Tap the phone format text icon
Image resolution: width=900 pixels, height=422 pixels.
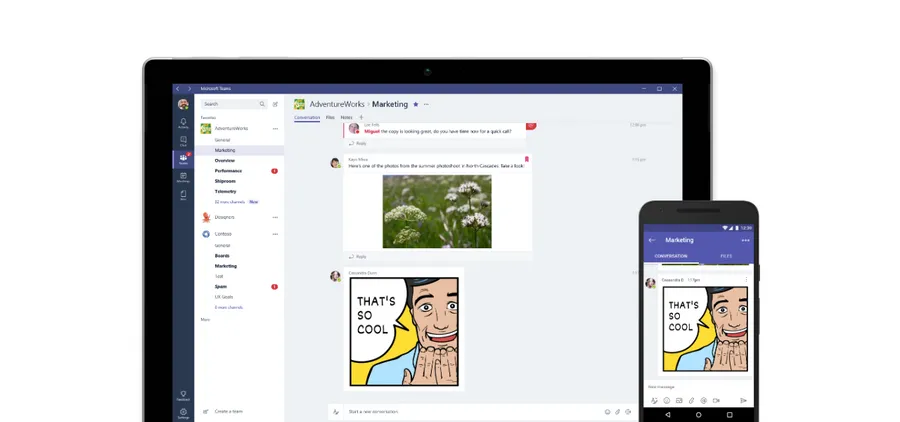[x=654, y=401]
